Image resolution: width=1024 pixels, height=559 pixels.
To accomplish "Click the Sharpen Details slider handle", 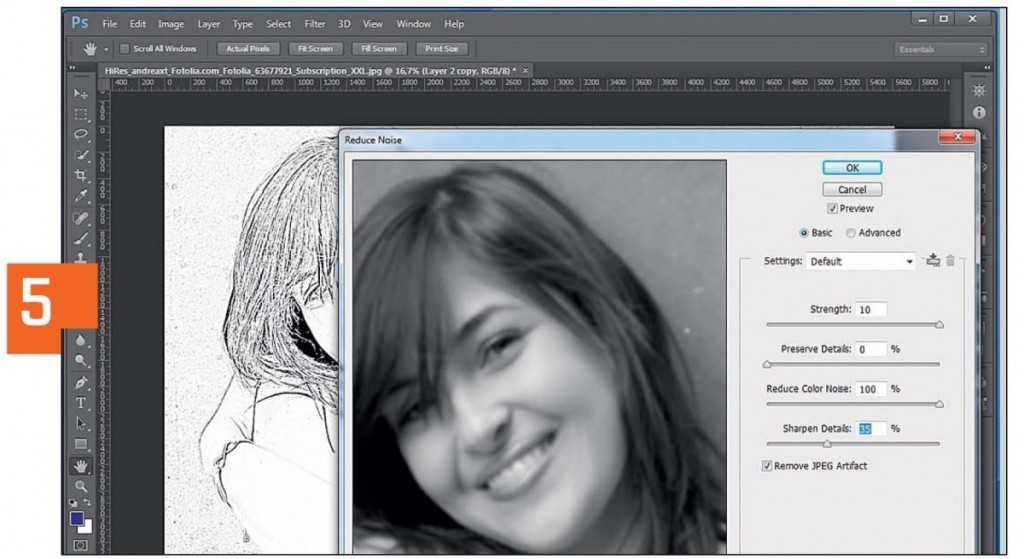I will coord(827,443).
